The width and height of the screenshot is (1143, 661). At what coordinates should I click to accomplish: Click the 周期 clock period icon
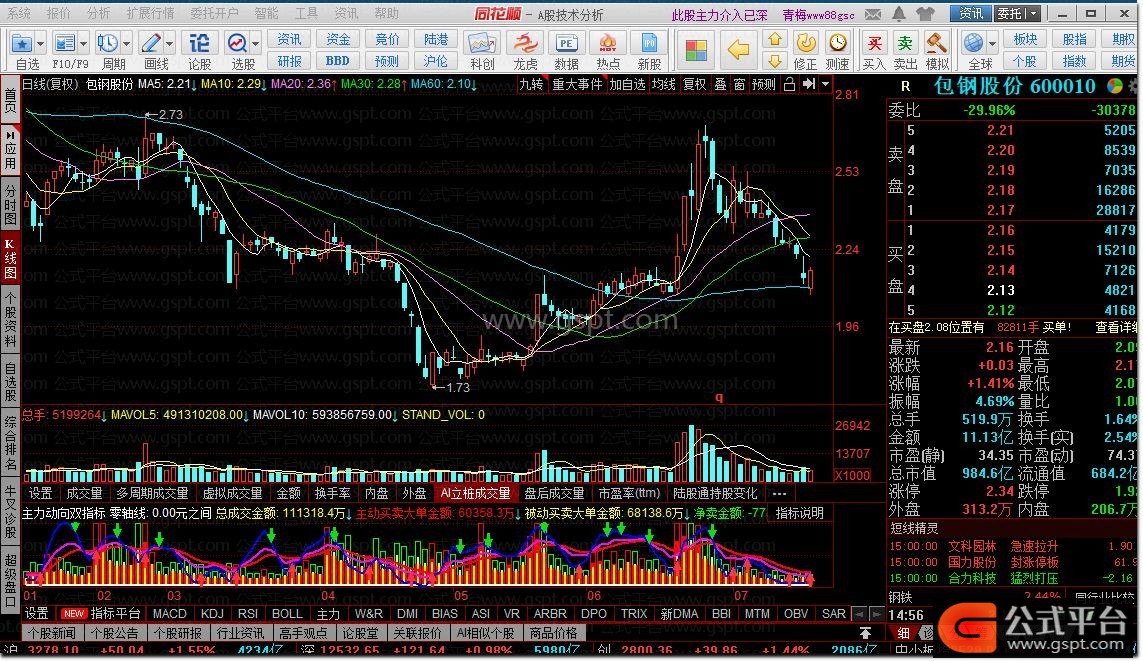(x=108, y=44)
